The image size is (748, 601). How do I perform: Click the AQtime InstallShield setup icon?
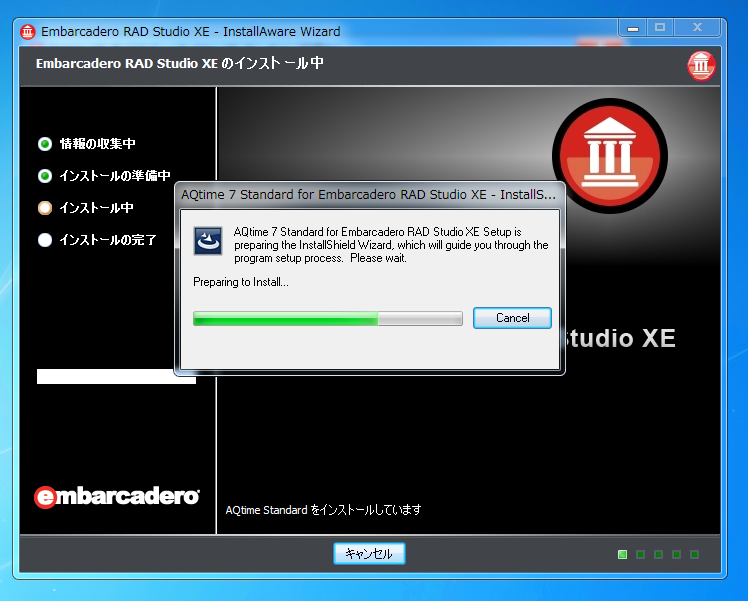(208, 241)
